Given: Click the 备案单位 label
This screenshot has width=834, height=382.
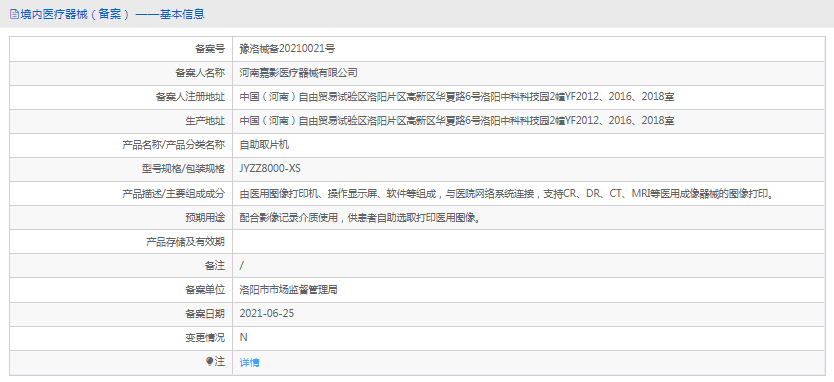Looking at the screenshot, I should [x=205, y=290].
